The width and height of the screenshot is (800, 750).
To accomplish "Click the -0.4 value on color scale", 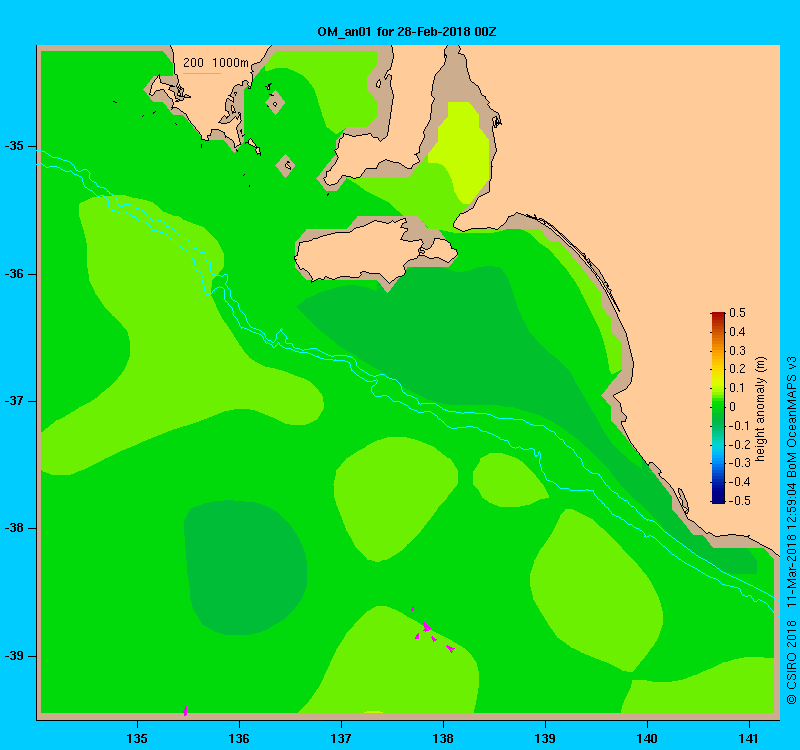I will 738,482.
